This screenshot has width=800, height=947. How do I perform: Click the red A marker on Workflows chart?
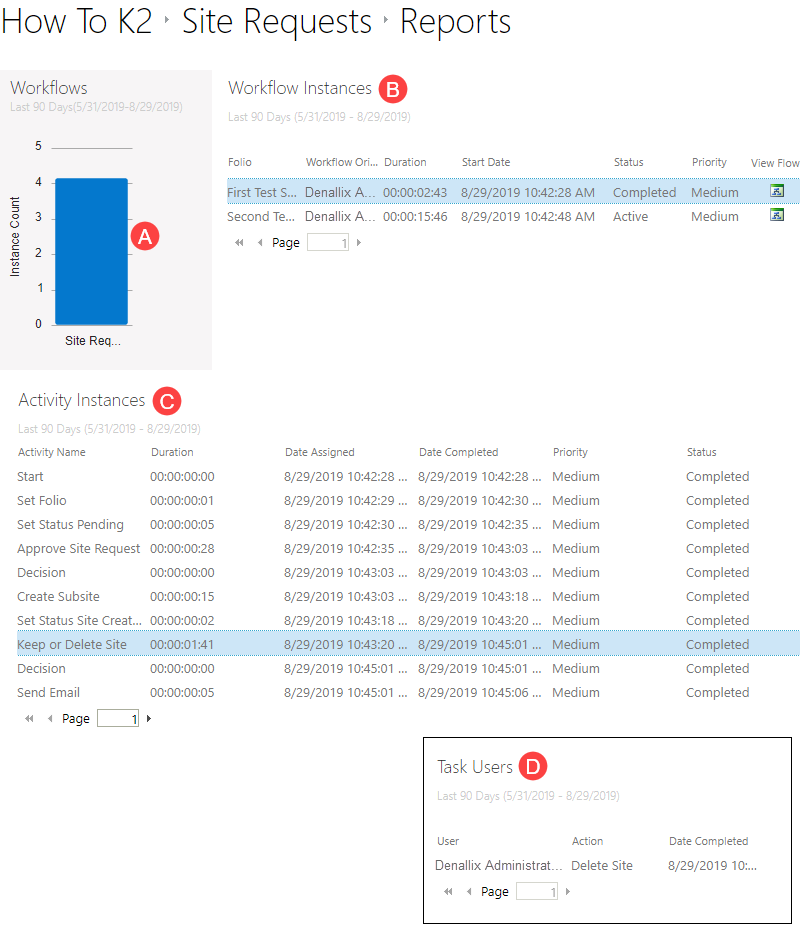point(145,236)
